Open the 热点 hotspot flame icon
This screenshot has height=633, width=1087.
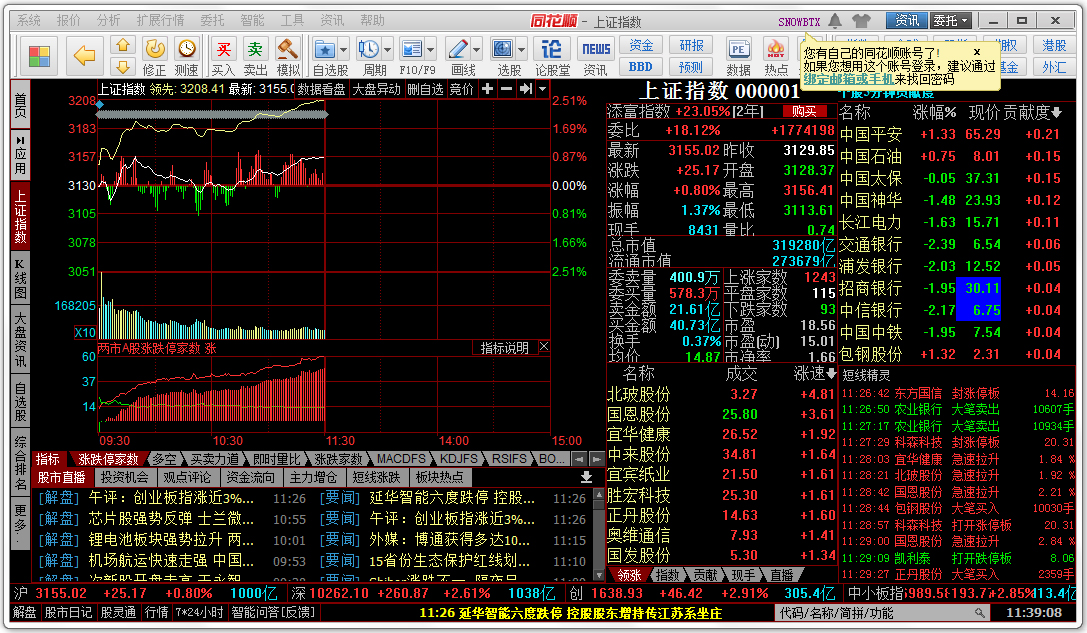[x=776, y=56]
